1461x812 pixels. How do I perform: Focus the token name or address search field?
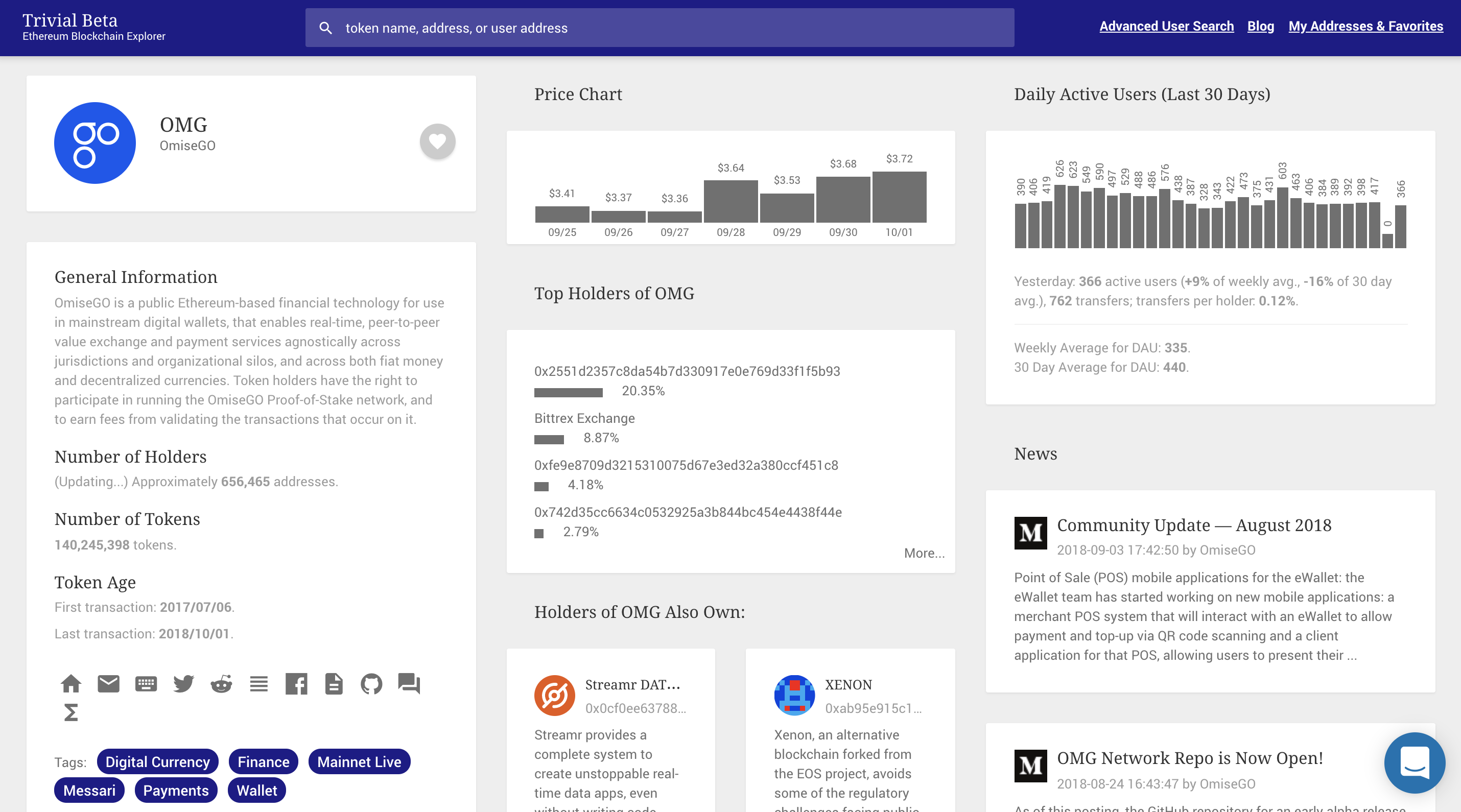(659, 28)
